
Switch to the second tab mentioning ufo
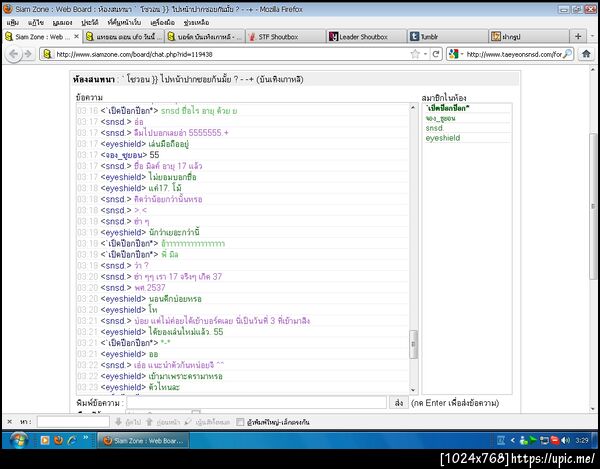(124, 36)
